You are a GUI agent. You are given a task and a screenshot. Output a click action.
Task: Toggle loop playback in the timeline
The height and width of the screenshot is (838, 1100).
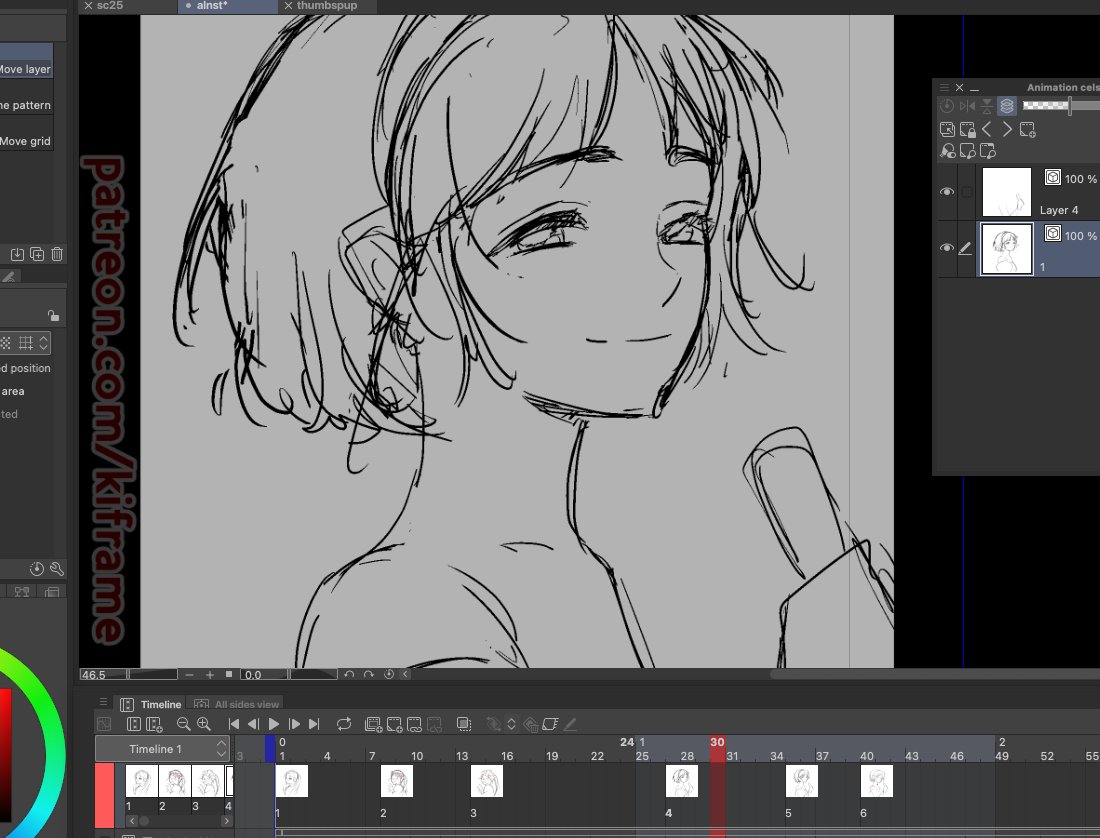(344, 724)
